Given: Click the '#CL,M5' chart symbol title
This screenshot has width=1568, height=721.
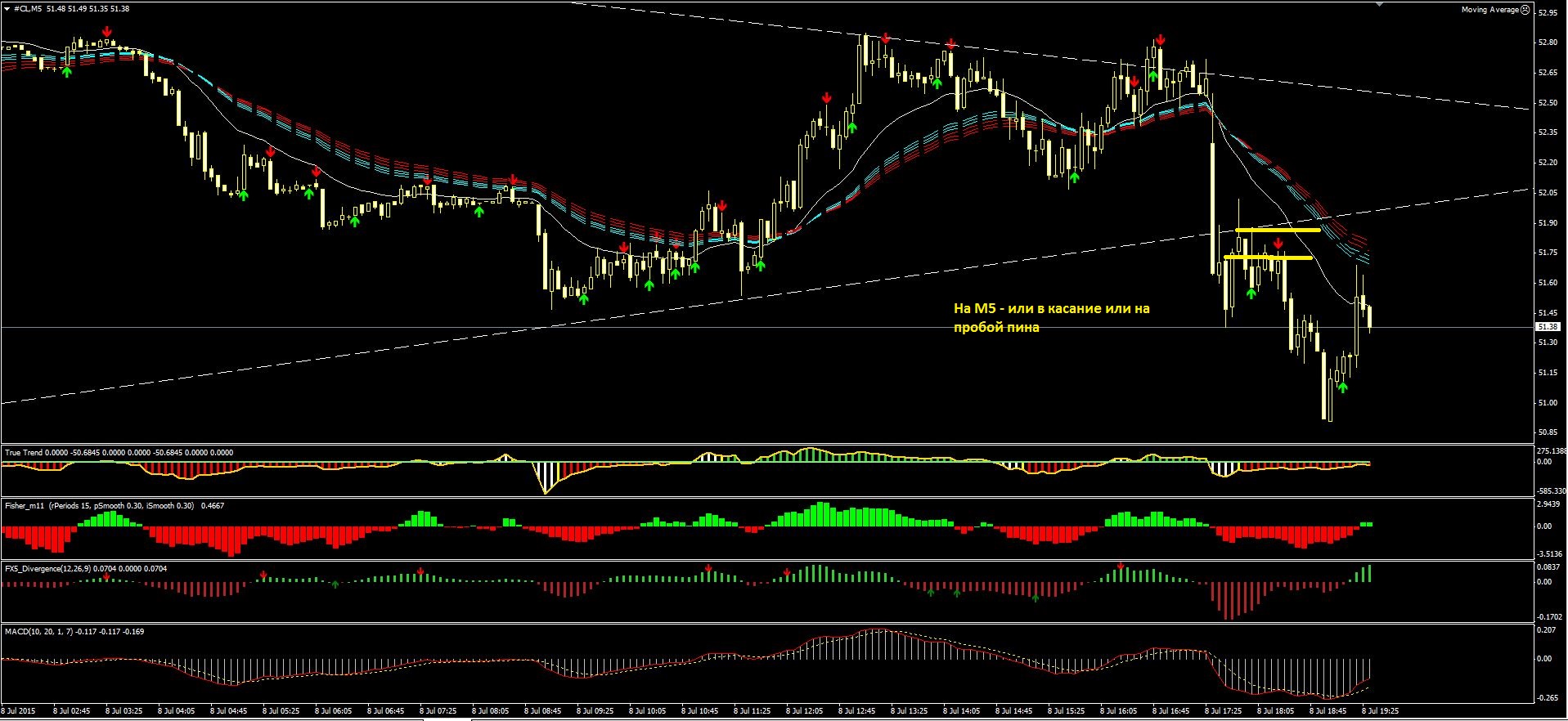Looking at the screenshot, I should tap(27, 8).
